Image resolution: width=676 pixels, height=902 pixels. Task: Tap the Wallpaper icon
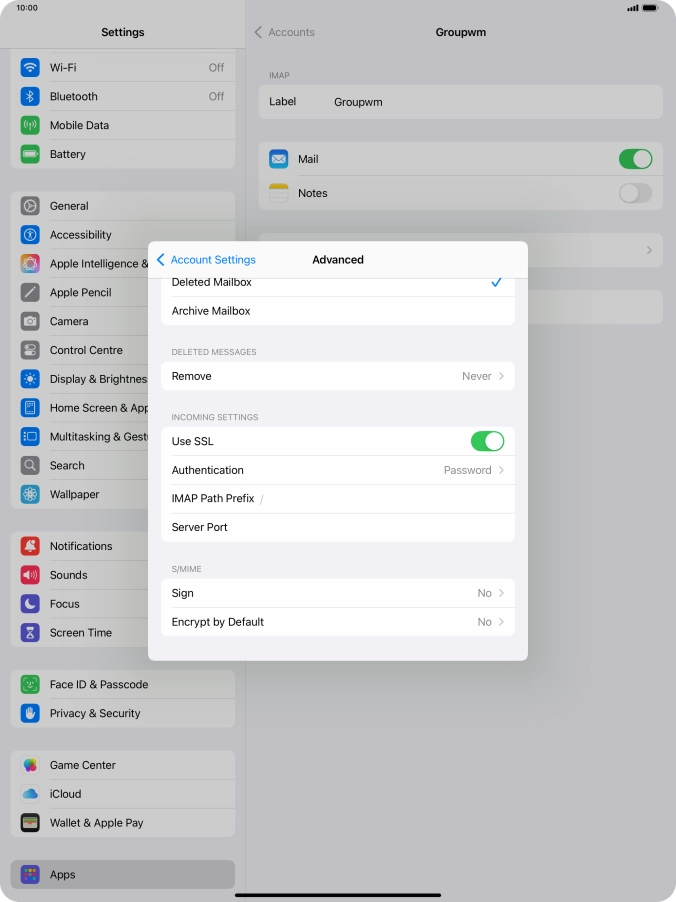(30, 495)
